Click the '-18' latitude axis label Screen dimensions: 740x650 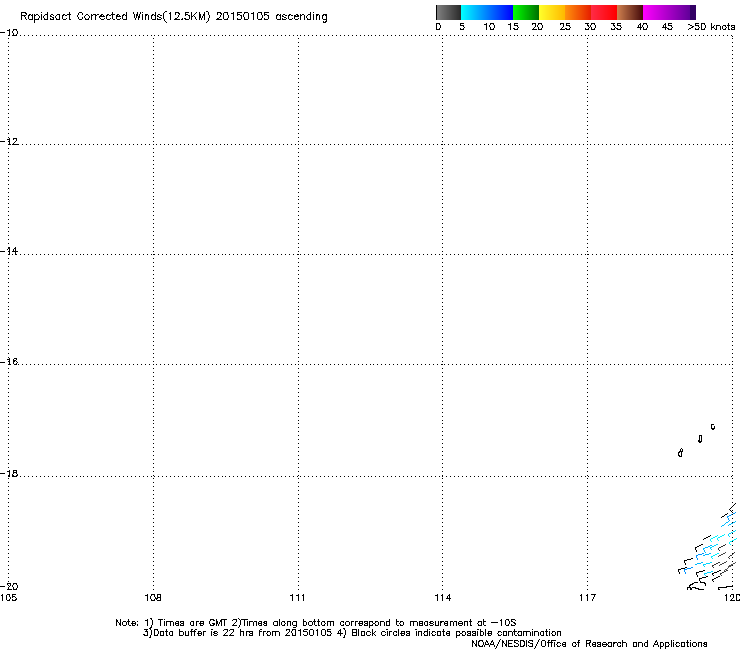[x=9, y=473]
